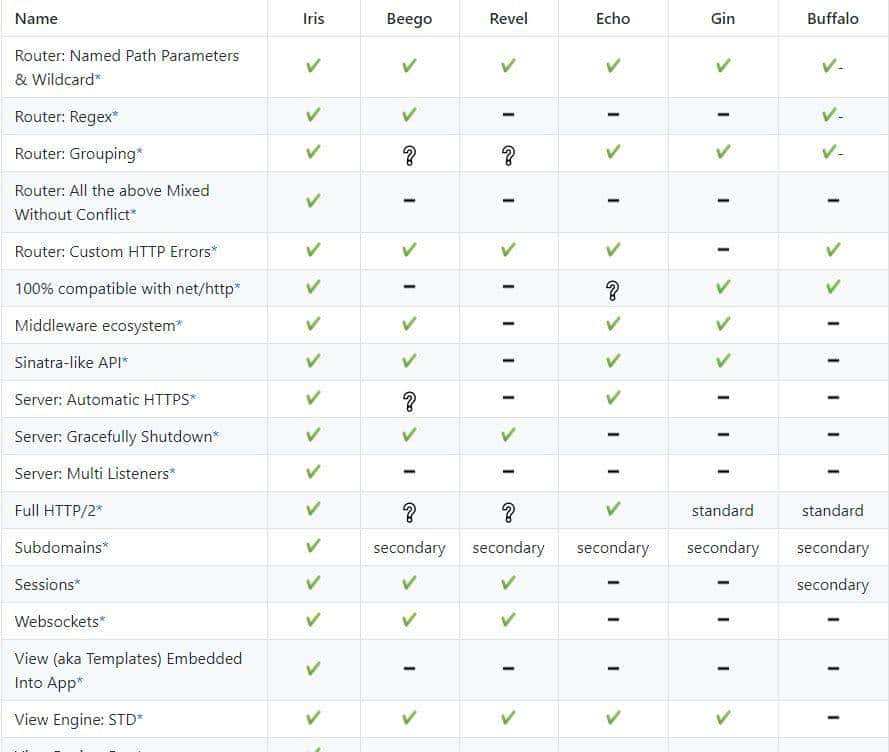Click Revel's checkmark in Websockets row
Viewport: 889px width, 752px height.
pyautogui.click(x=508, y=620)
